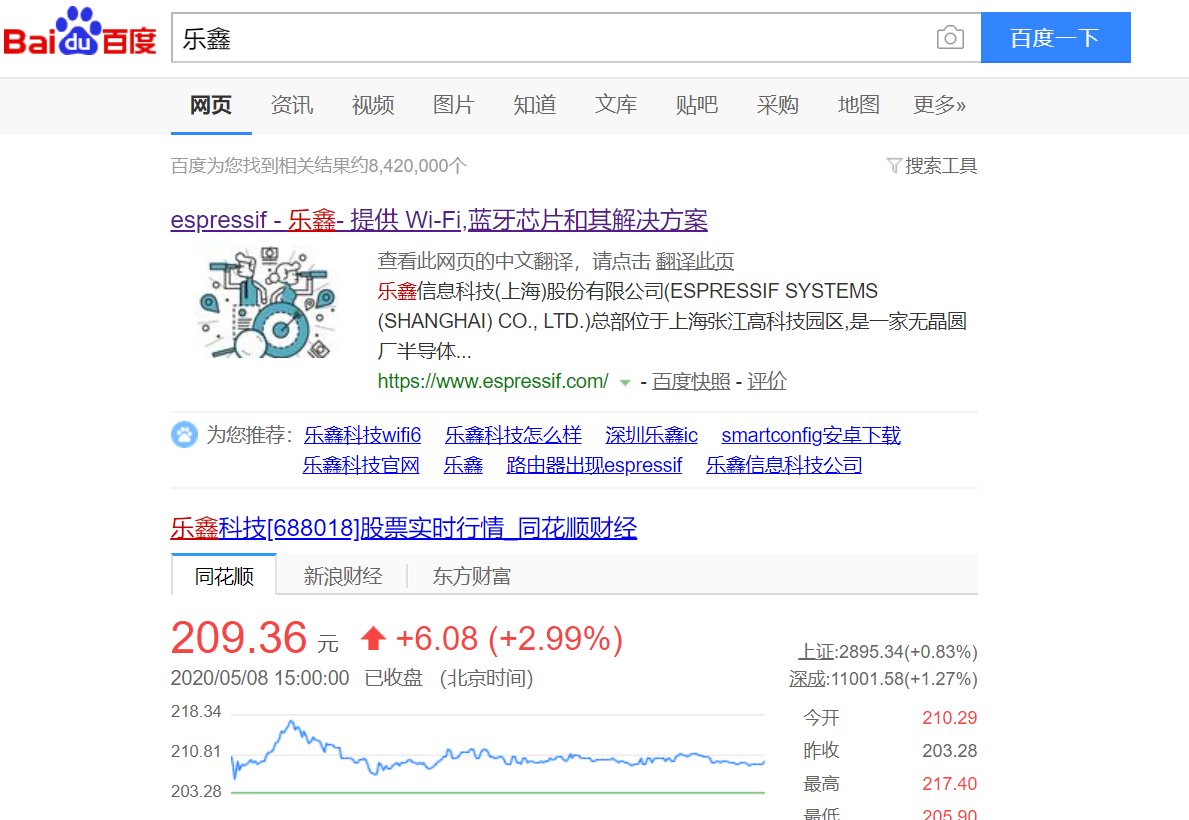Open the 知道 tab
Viewport: 1189px width, 820px height.
pos(535,105)
